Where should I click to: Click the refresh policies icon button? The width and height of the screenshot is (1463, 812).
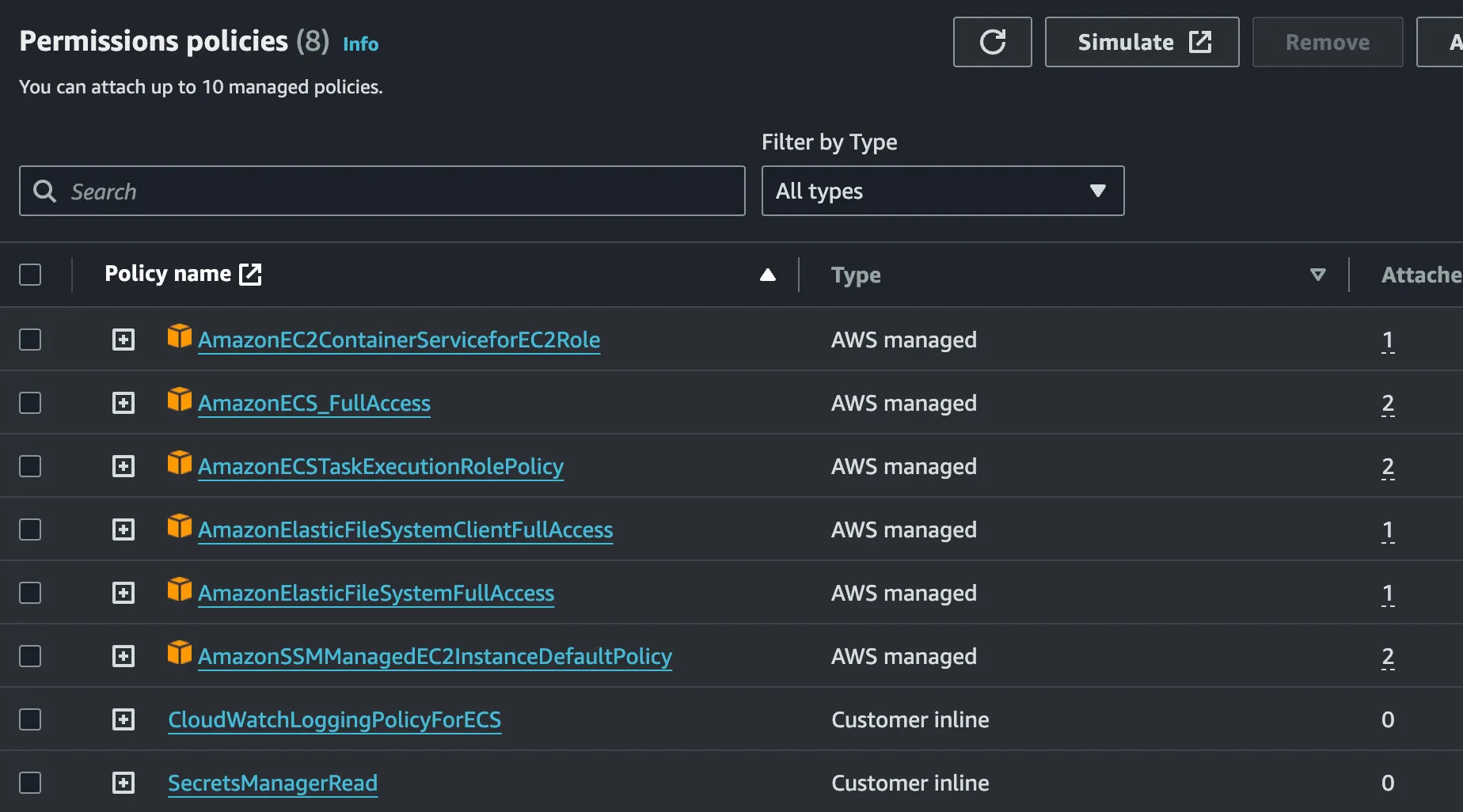click(x=992, y=42)
